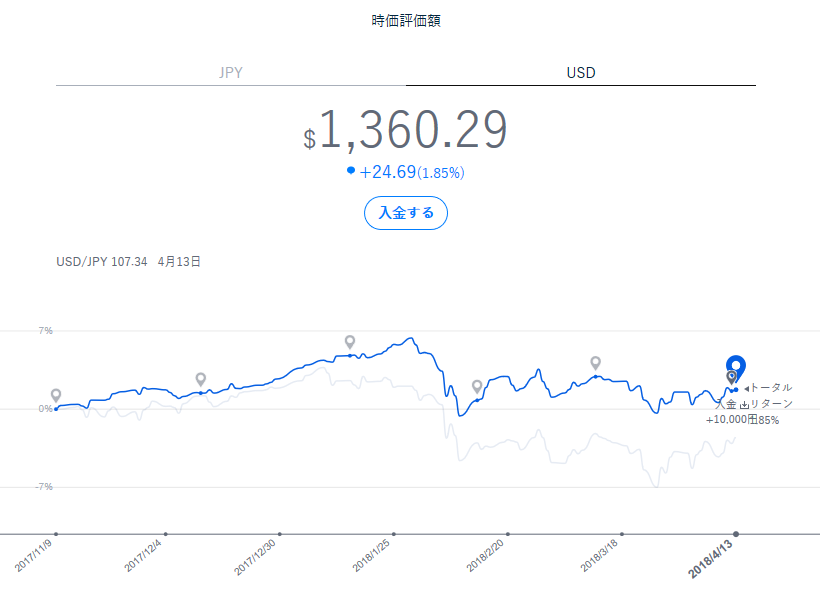Click the 2018/1/25 timeline dot
820x595 pixels.
394,534
